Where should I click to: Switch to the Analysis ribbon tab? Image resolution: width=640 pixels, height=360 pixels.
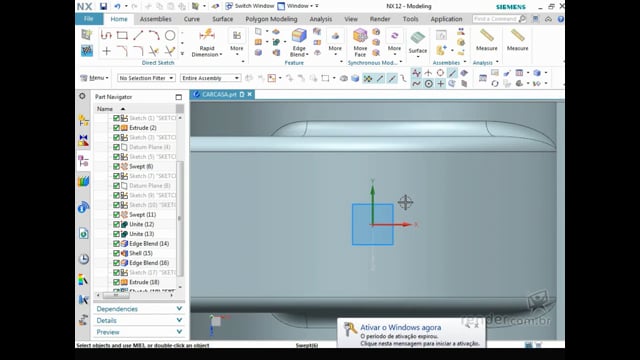pyautogui.click(x=320, y=19)
